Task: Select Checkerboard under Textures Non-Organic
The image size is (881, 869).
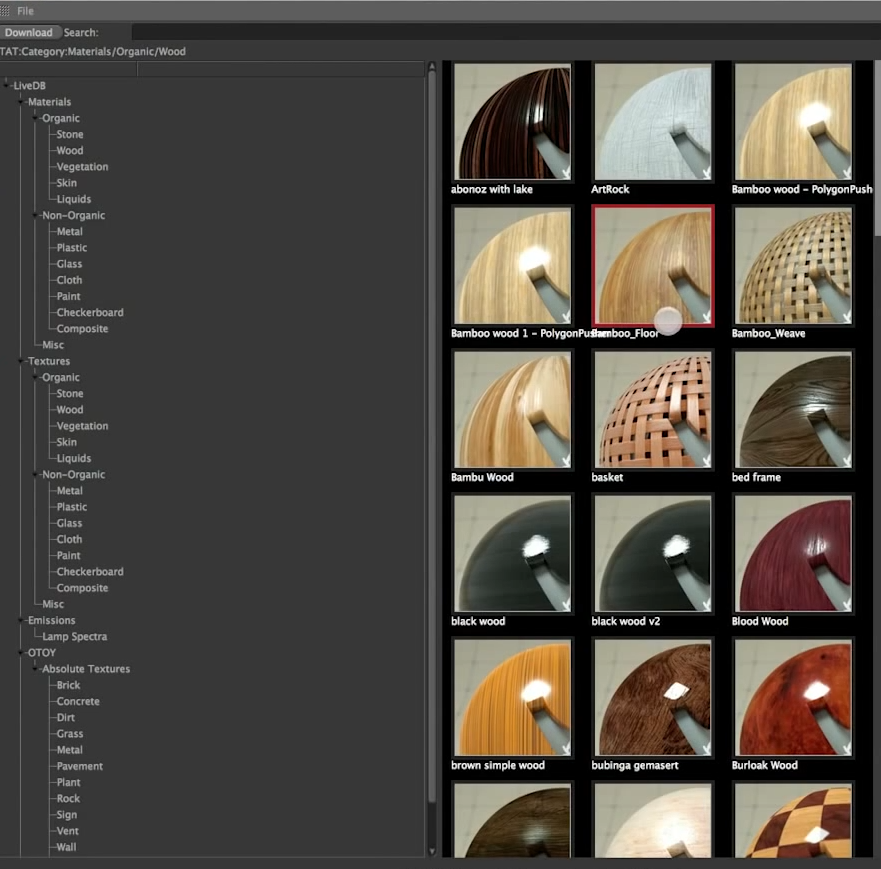Action: (x=90, y=571)
